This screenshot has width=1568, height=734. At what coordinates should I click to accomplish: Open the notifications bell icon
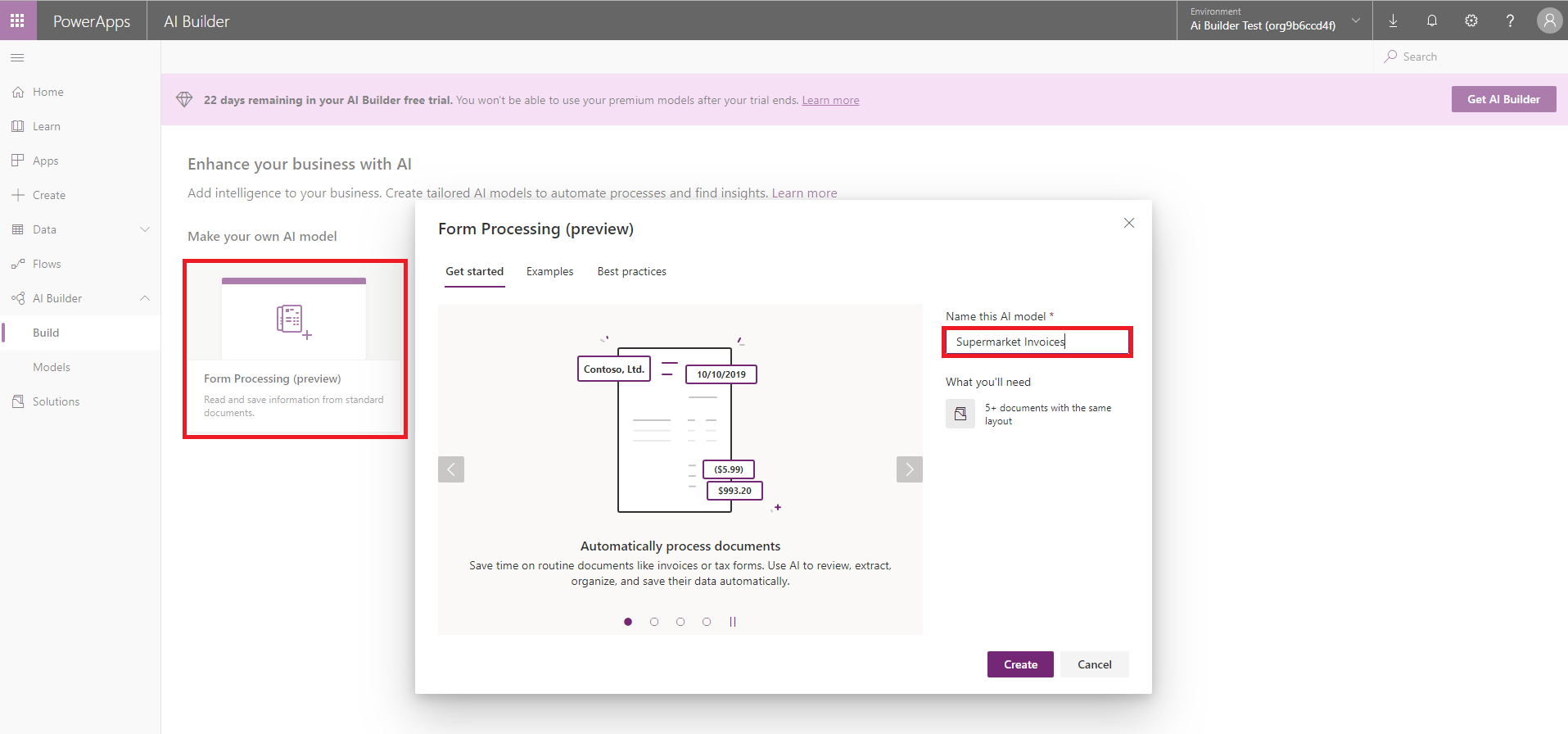tap(1432, 20)
